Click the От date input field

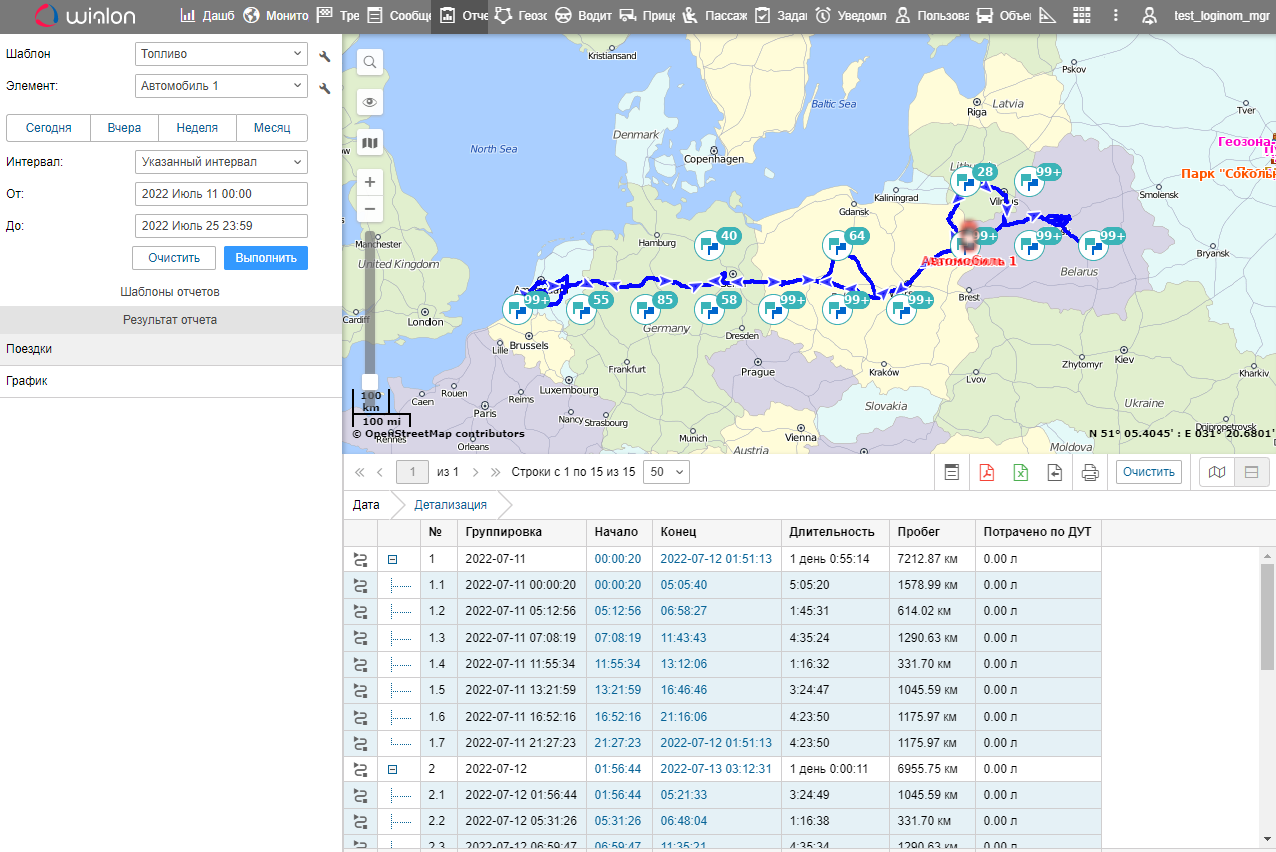[x=221, y=194]
